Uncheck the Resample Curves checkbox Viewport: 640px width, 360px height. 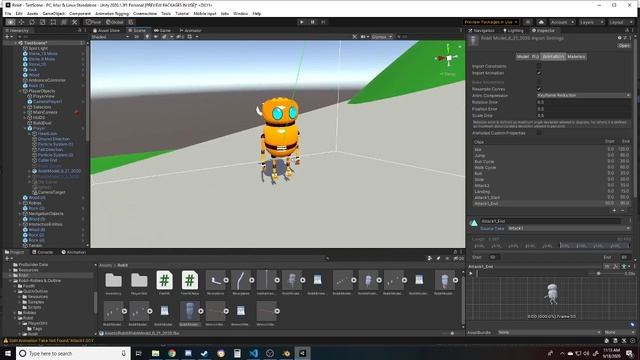point(539,89)
